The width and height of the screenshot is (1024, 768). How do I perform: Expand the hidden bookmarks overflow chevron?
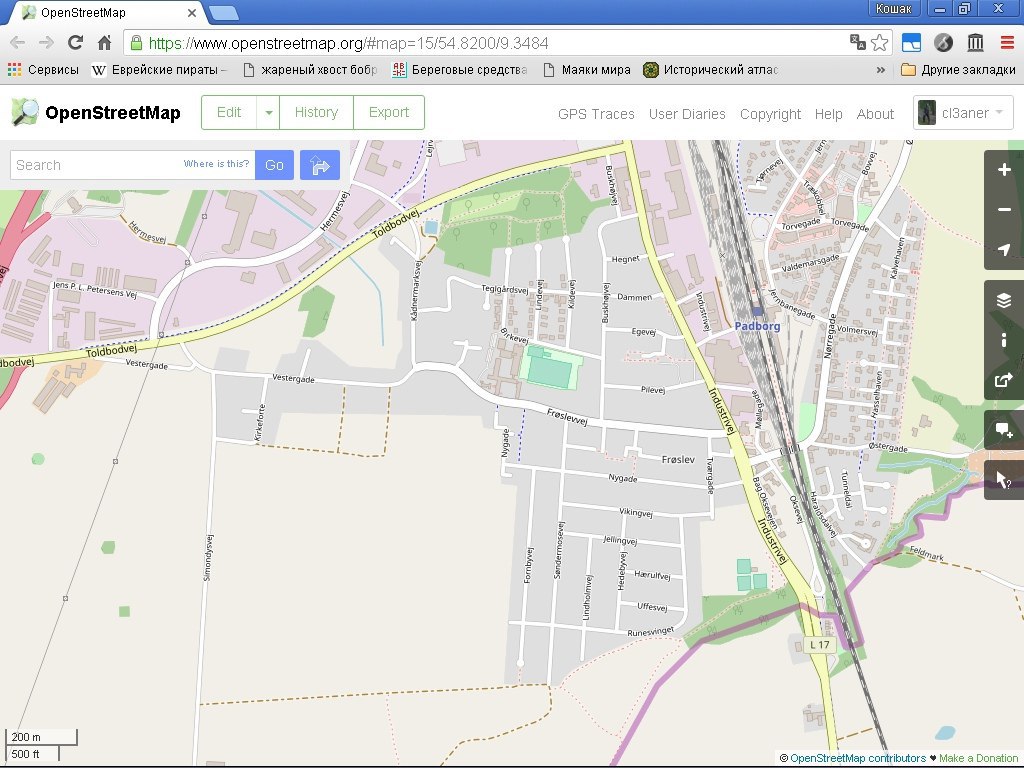click(x=881, y=70)
